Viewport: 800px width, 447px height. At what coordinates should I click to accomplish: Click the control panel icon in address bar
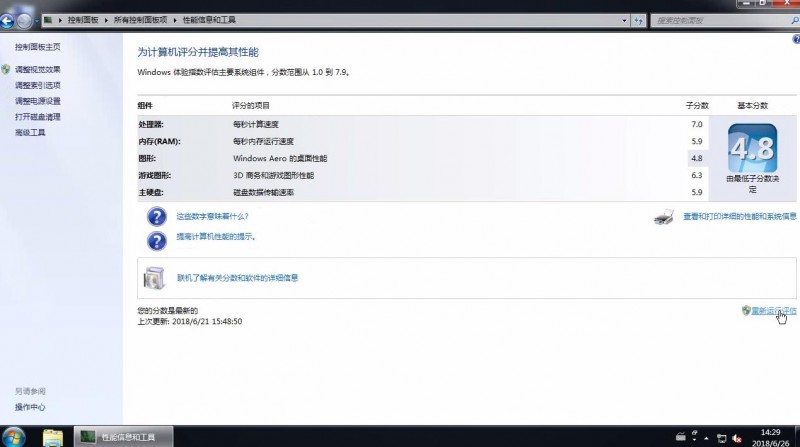click(48, 20)
